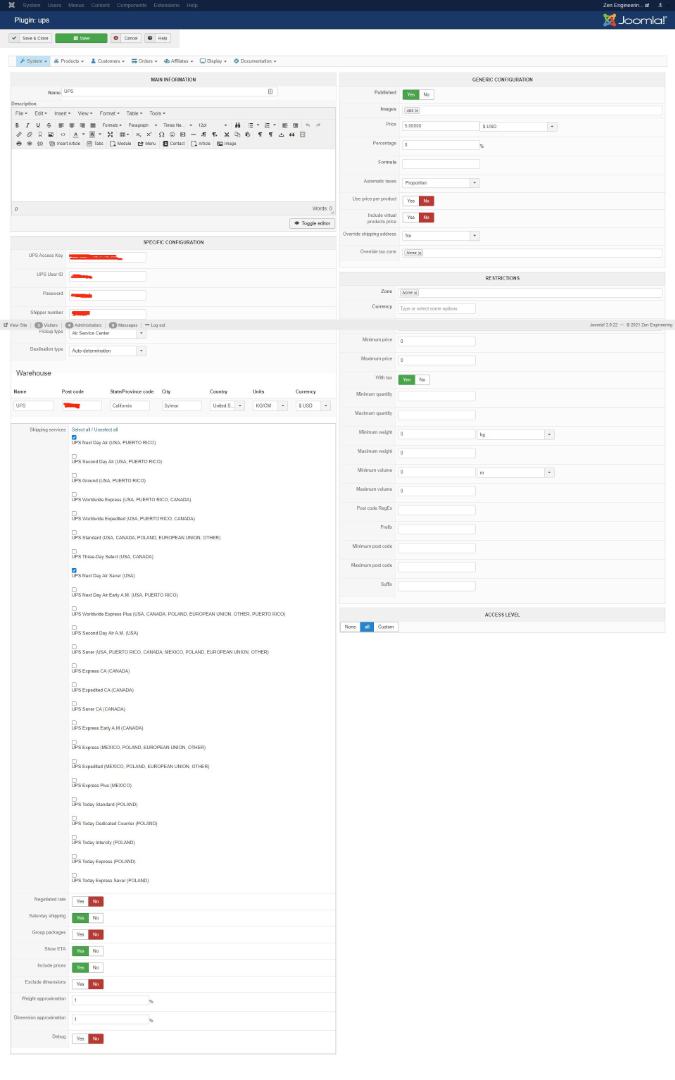Open the Minimum volume unit dropdown

(515, 472)
